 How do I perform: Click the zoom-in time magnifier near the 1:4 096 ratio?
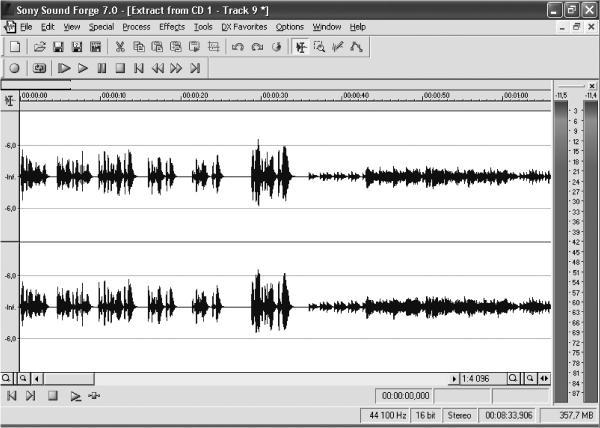pos(513,379)
